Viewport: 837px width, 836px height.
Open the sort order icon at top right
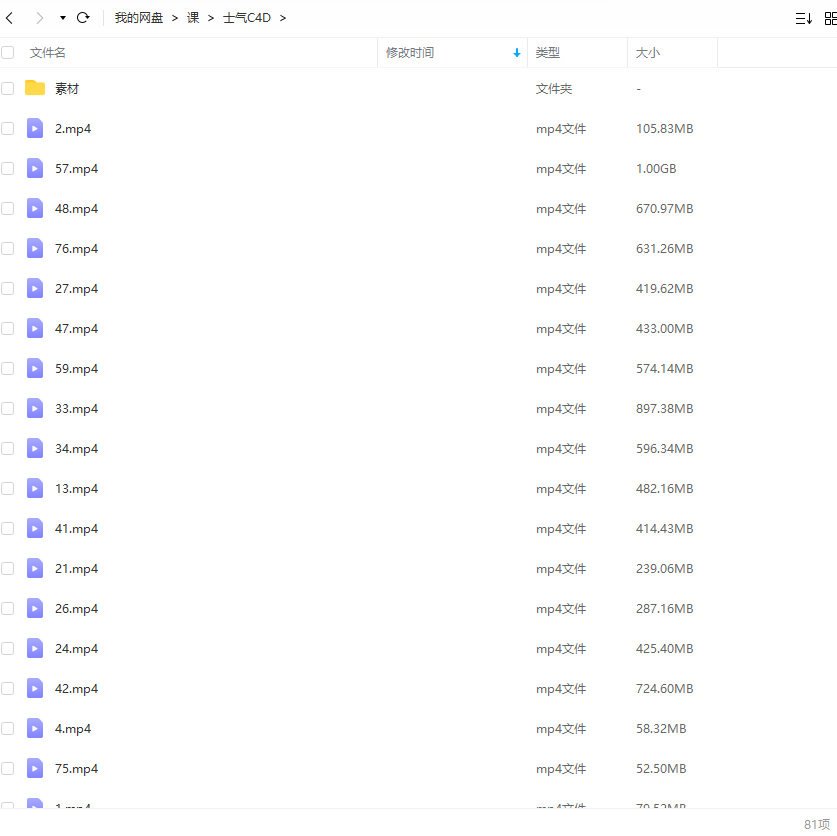coord(803,17)
